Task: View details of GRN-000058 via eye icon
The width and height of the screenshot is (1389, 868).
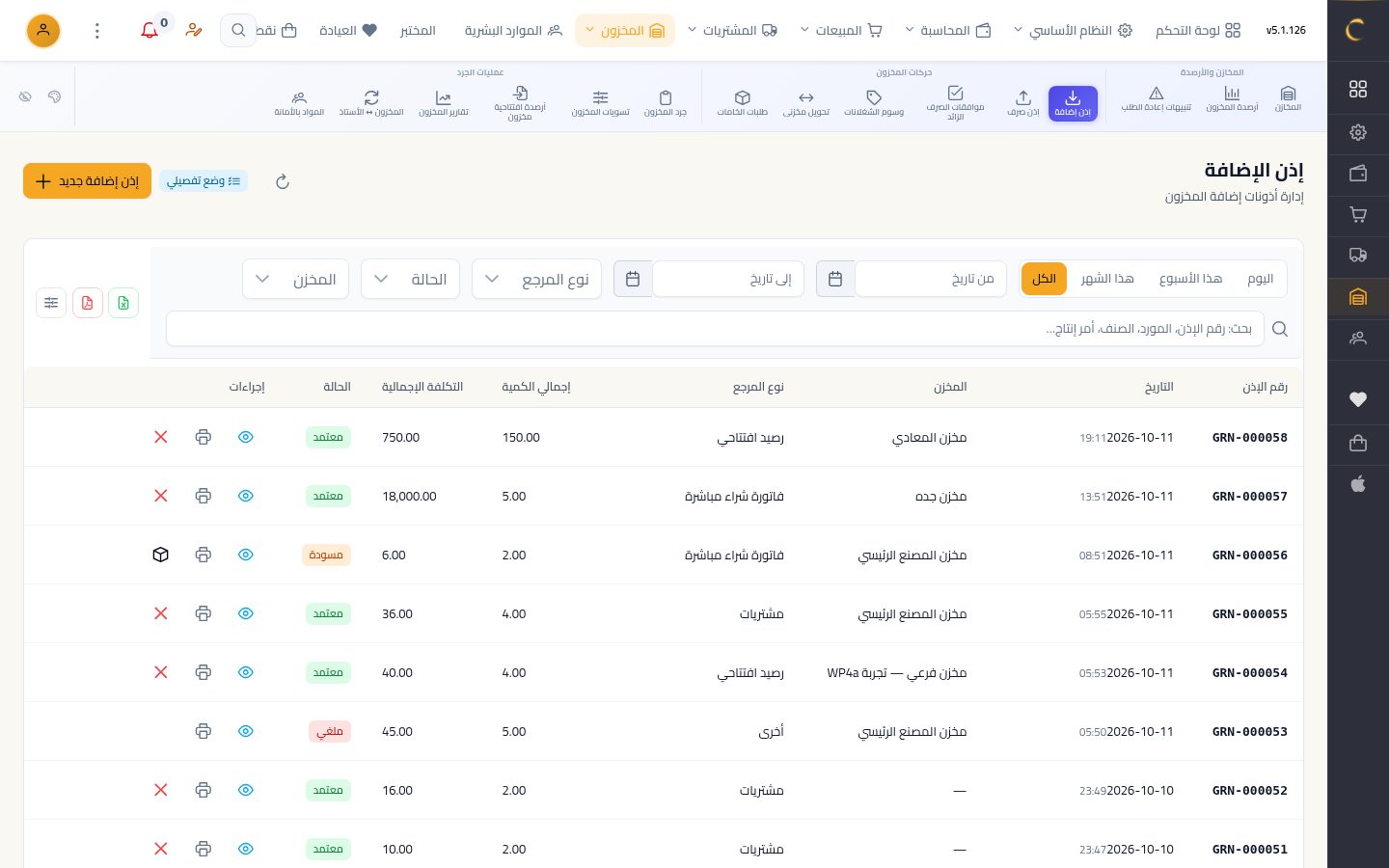Action: [246, 437]
